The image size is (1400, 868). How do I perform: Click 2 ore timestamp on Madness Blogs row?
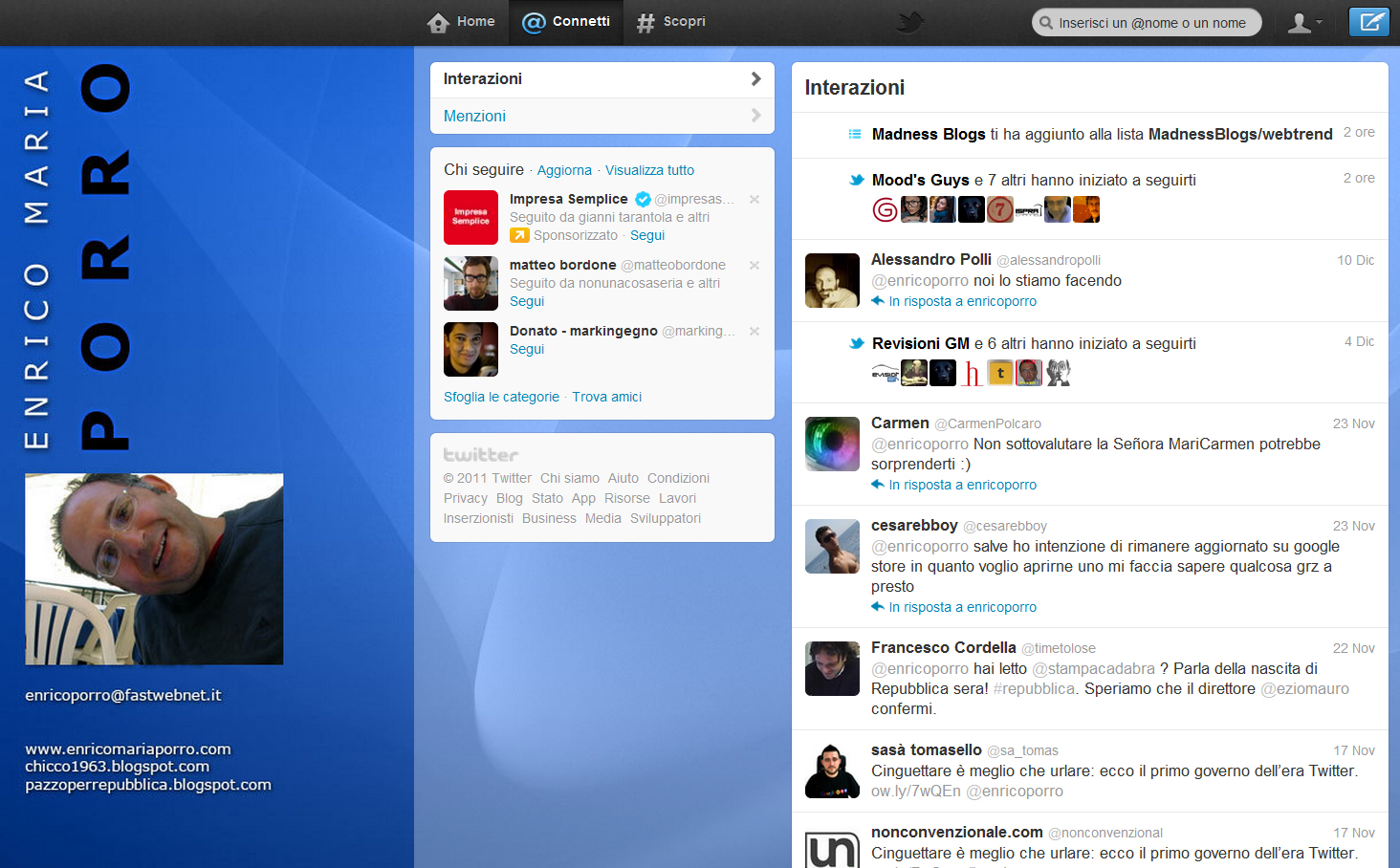point(1359,132)
